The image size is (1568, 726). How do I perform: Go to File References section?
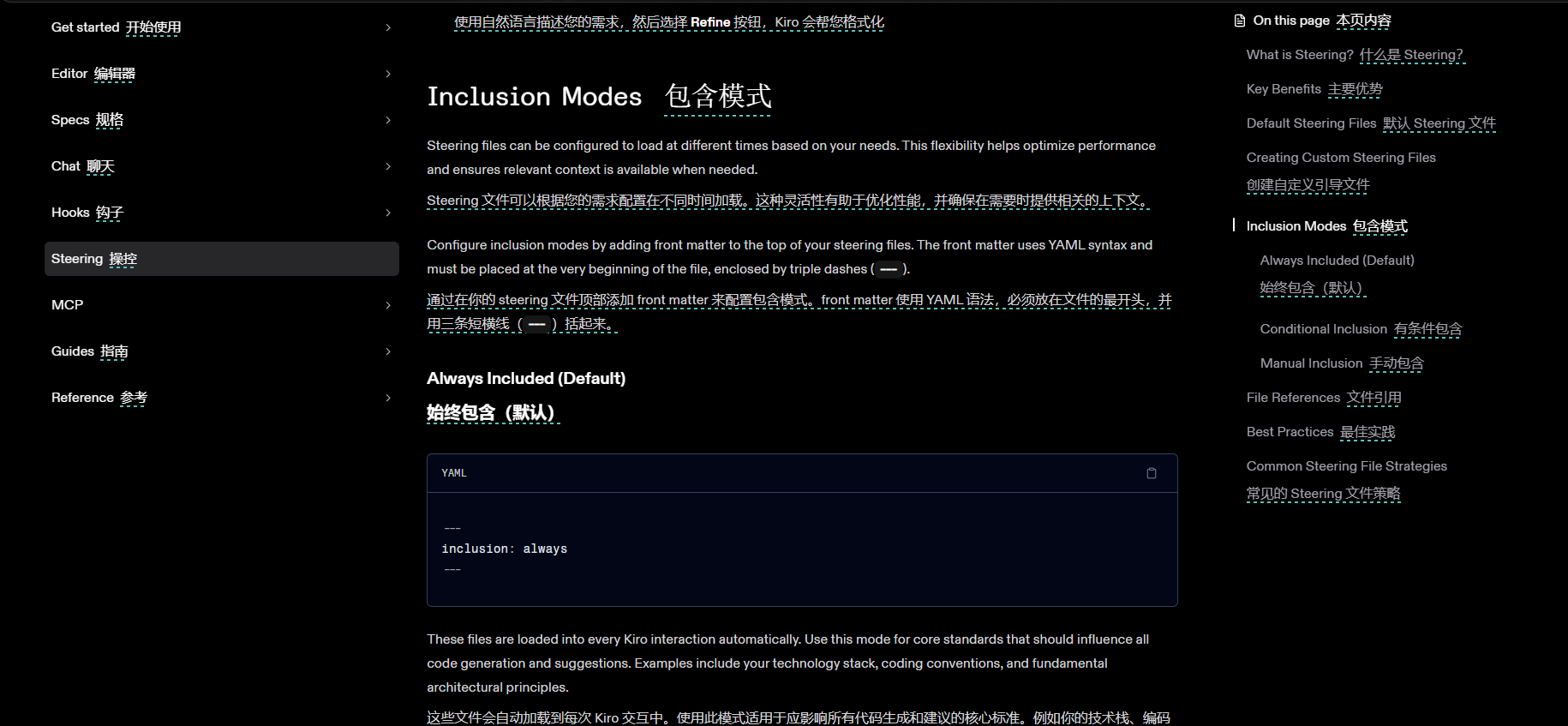[1324, 398]
